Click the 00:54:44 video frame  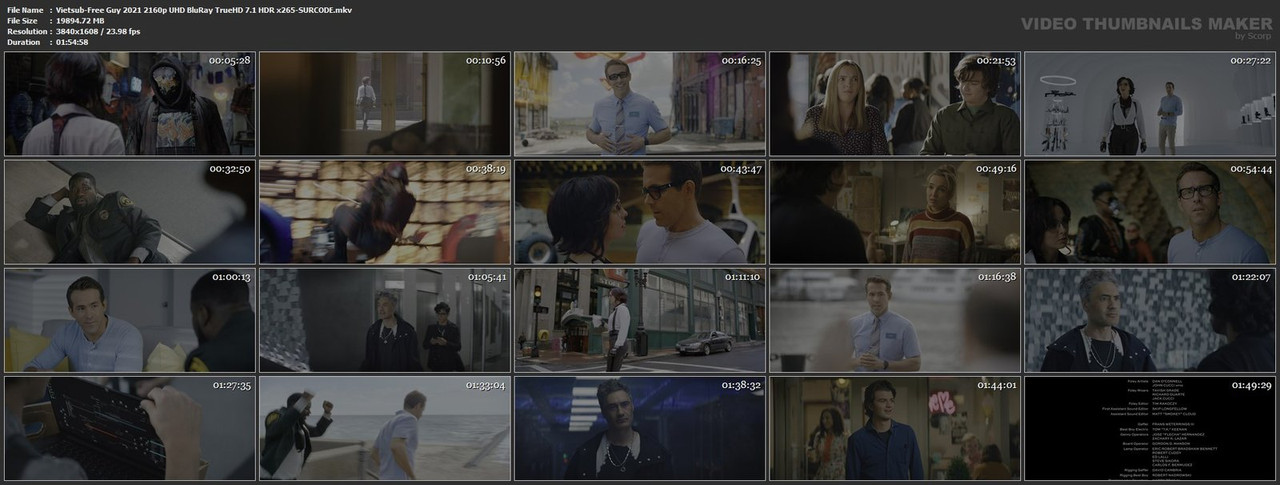click(x=1150, y=212)
